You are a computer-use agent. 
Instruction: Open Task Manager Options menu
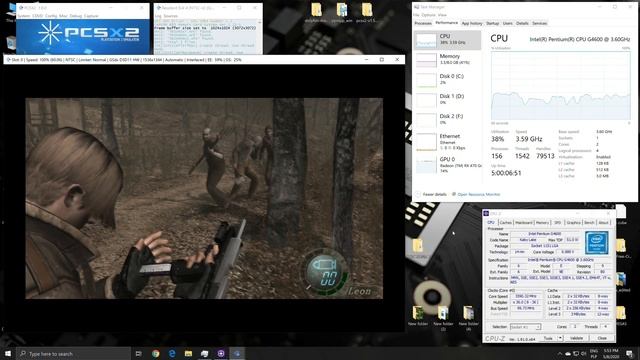click(428, 15)
